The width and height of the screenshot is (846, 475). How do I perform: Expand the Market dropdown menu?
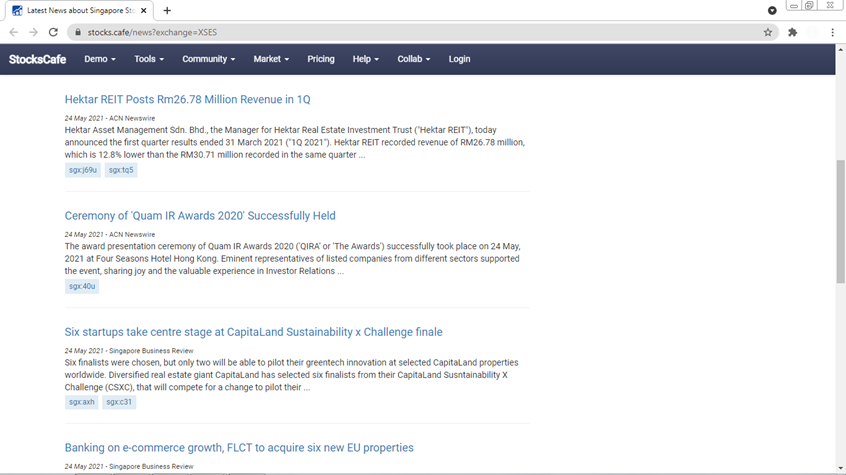point(271,59)
